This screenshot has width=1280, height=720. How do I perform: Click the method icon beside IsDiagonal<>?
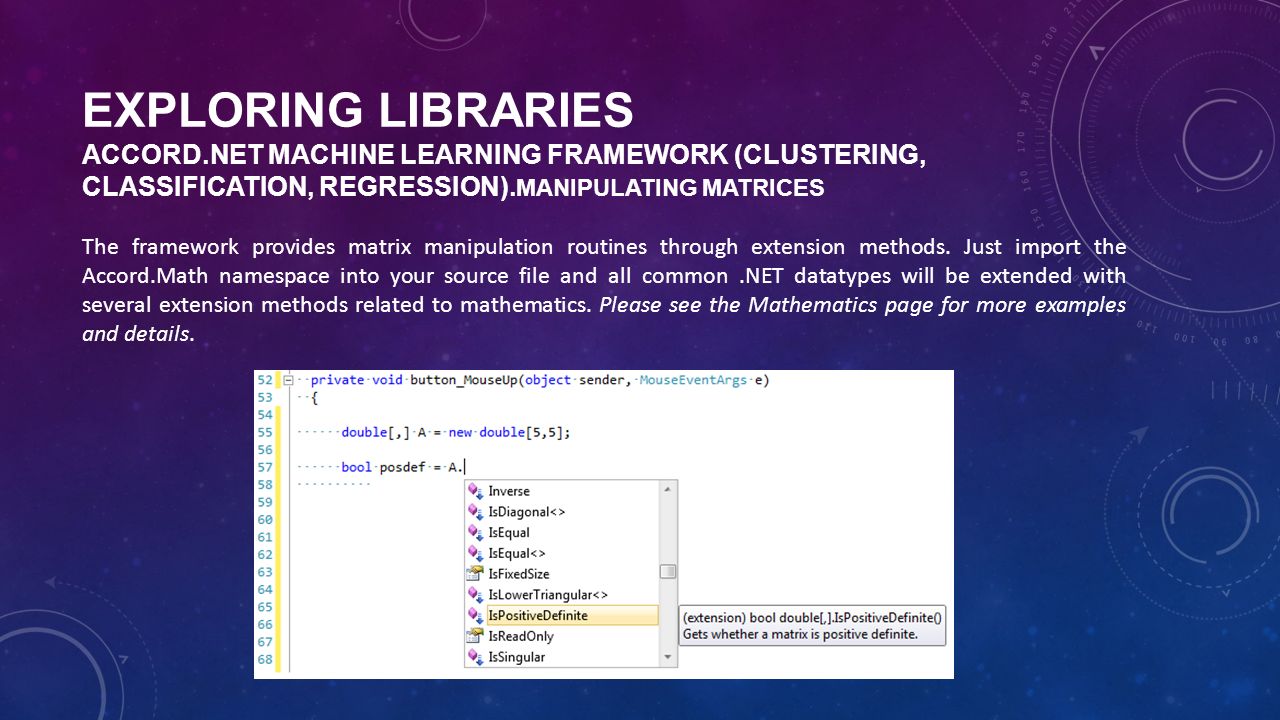[x=476, y=512]
